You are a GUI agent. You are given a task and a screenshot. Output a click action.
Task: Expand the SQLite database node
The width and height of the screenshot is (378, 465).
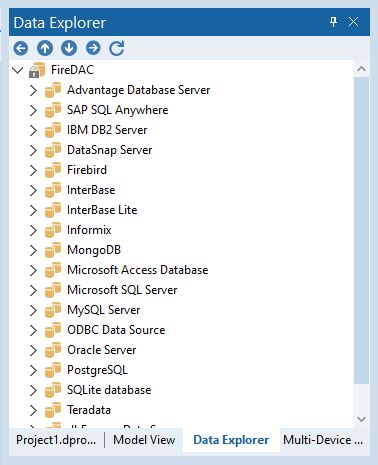pyautogui.click(x=33, y=390)
